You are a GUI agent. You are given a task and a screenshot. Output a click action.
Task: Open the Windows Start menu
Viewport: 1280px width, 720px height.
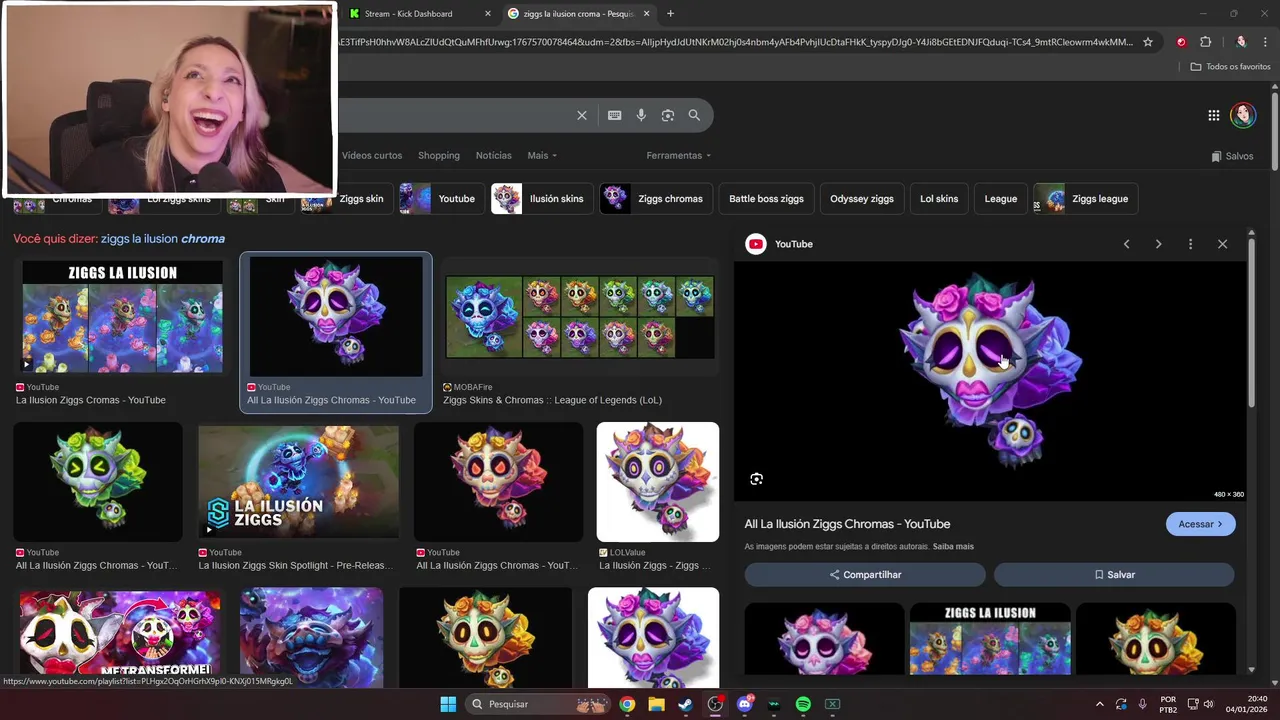tap(448, 704)
